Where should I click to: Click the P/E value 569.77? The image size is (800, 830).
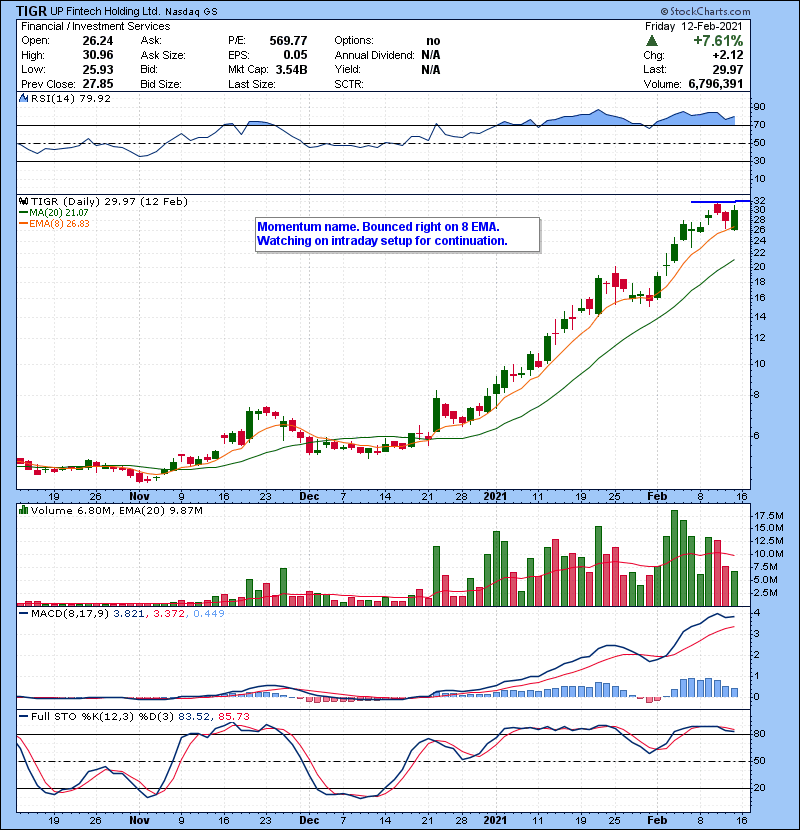[x=288, y=41]
